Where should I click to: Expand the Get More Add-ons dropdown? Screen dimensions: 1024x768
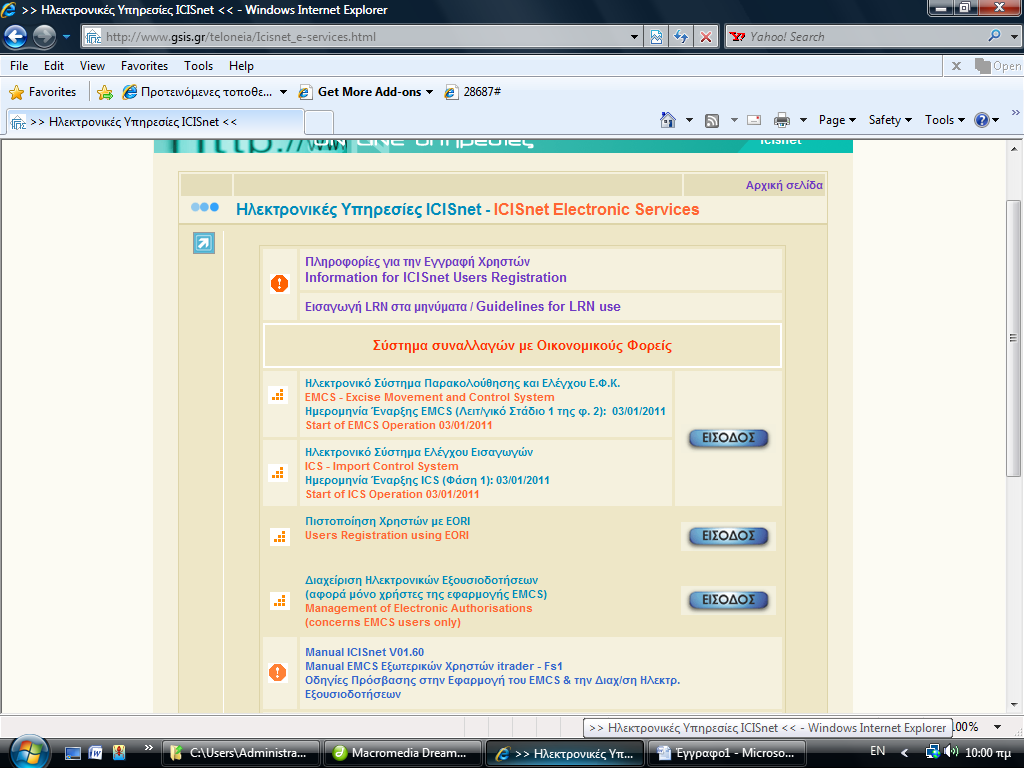(x=429, y=92)
